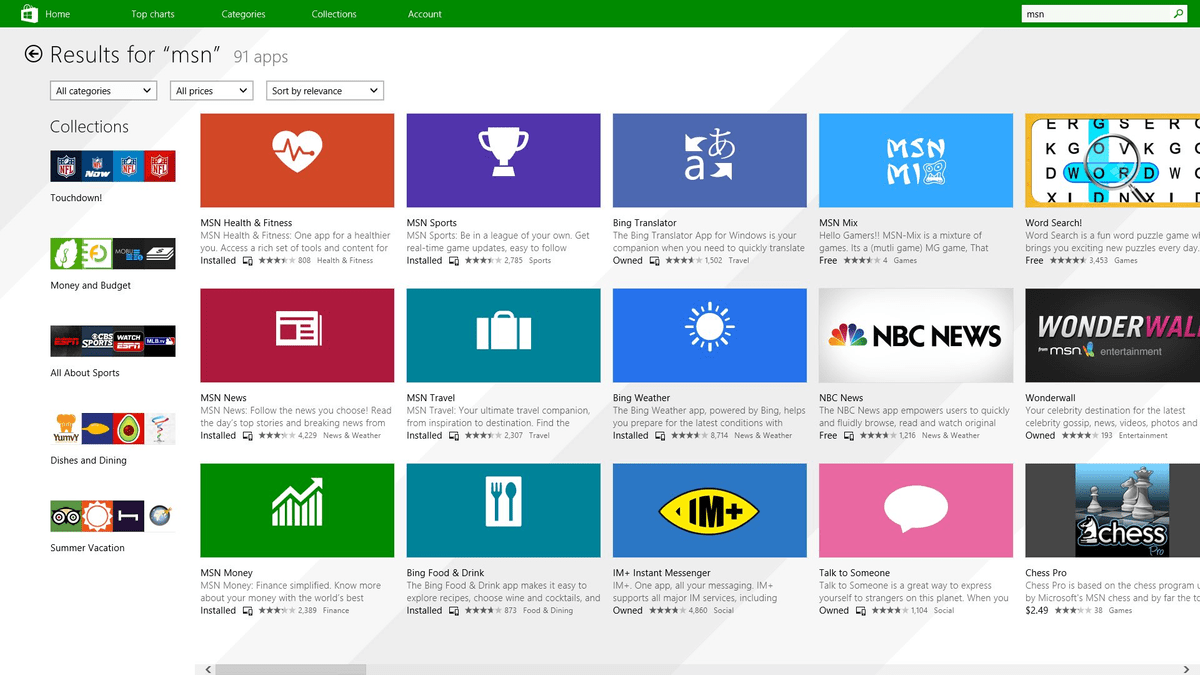Image resolution: width=1200 pixels, height=675 pixels.
Task: Click the Collections heading
Action: coord(90,127)
